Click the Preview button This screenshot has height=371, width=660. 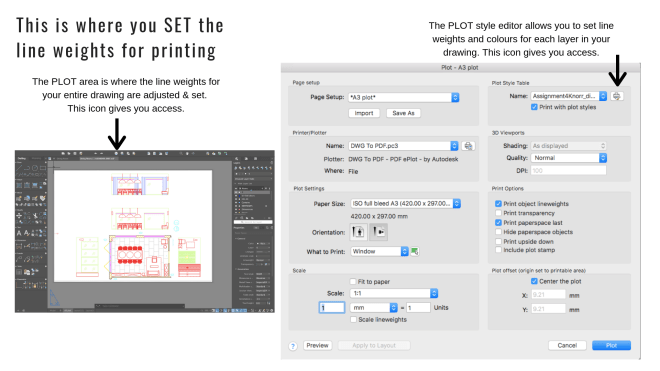coord(317,346)
